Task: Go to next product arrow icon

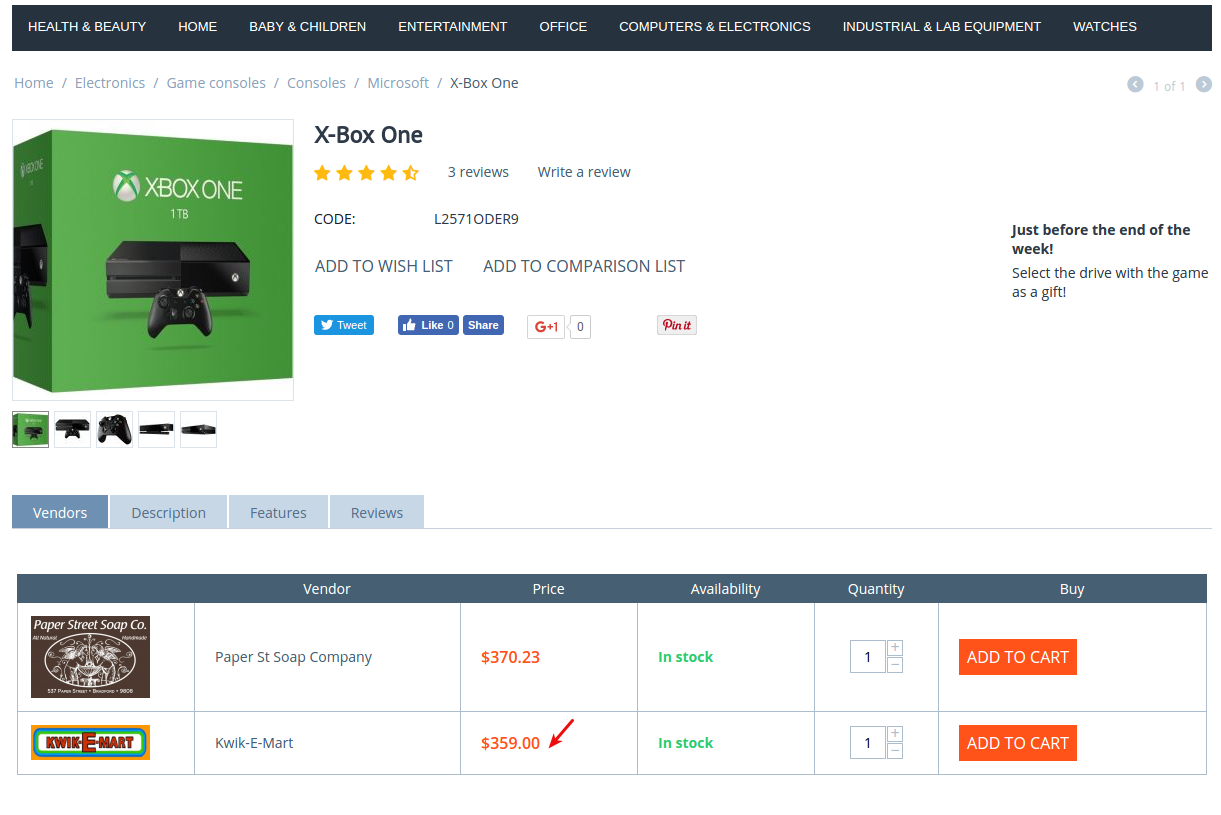Action: coord(1204,85)
